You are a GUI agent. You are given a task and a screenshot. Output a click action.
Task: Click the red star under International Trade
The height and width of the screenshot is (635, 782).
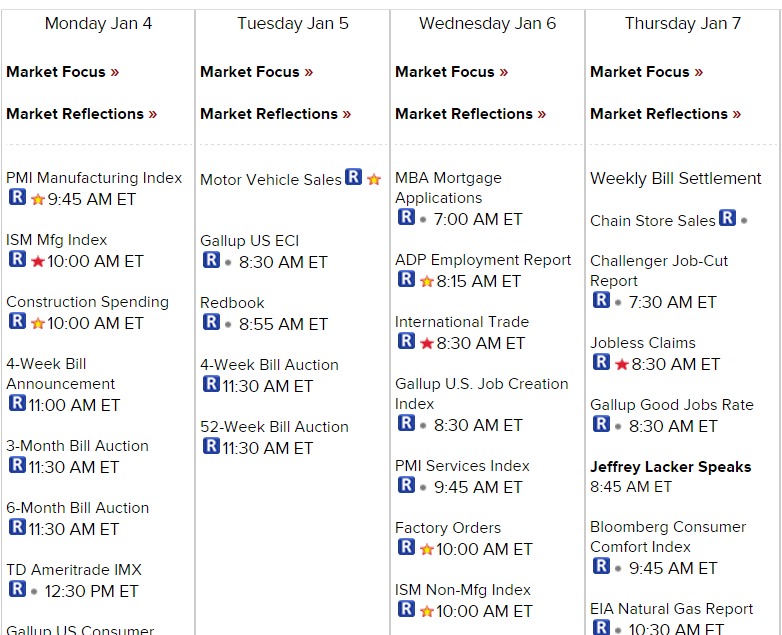click(427, 343)
